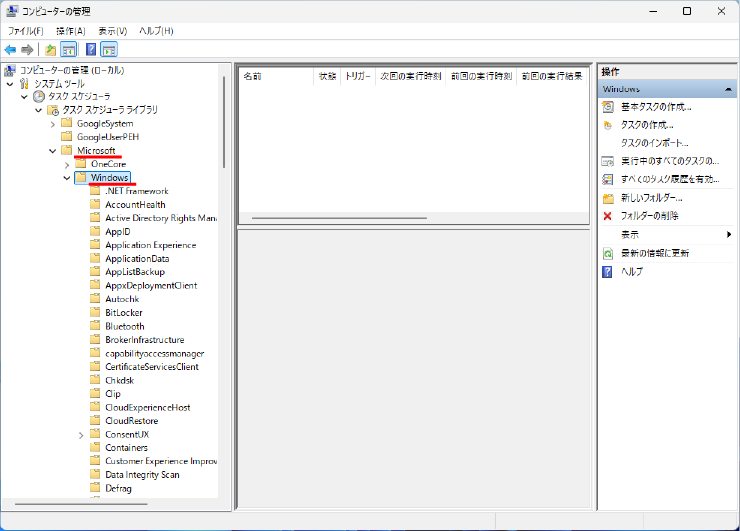
Task: Expand the OneCore folder node
Action: (x=67, y=165)
